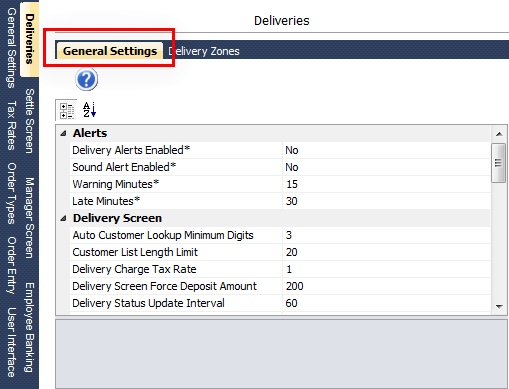This screenshot has width=509, height=389.
Task: Select Delivery Screen Force Deposit Amount row
Action: [x=280, y=286]
